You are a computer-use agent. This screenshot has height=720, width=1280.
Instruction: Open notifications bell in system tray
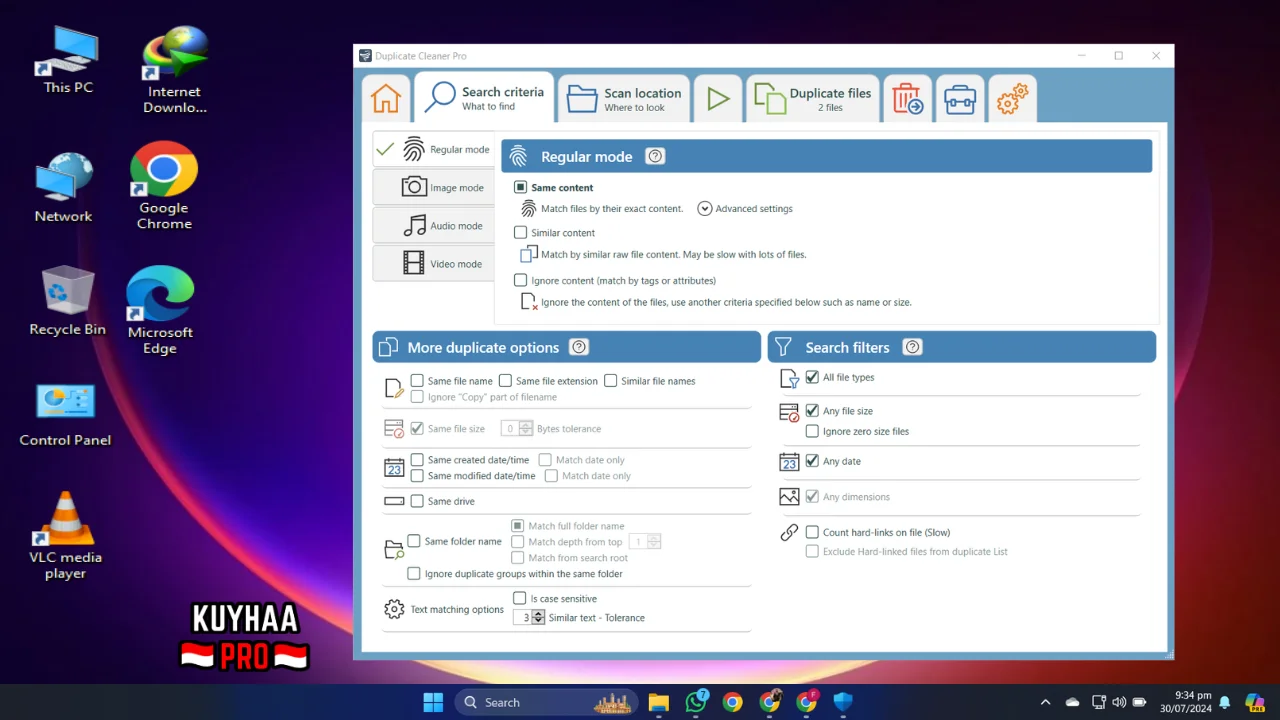click(1224, 702)
